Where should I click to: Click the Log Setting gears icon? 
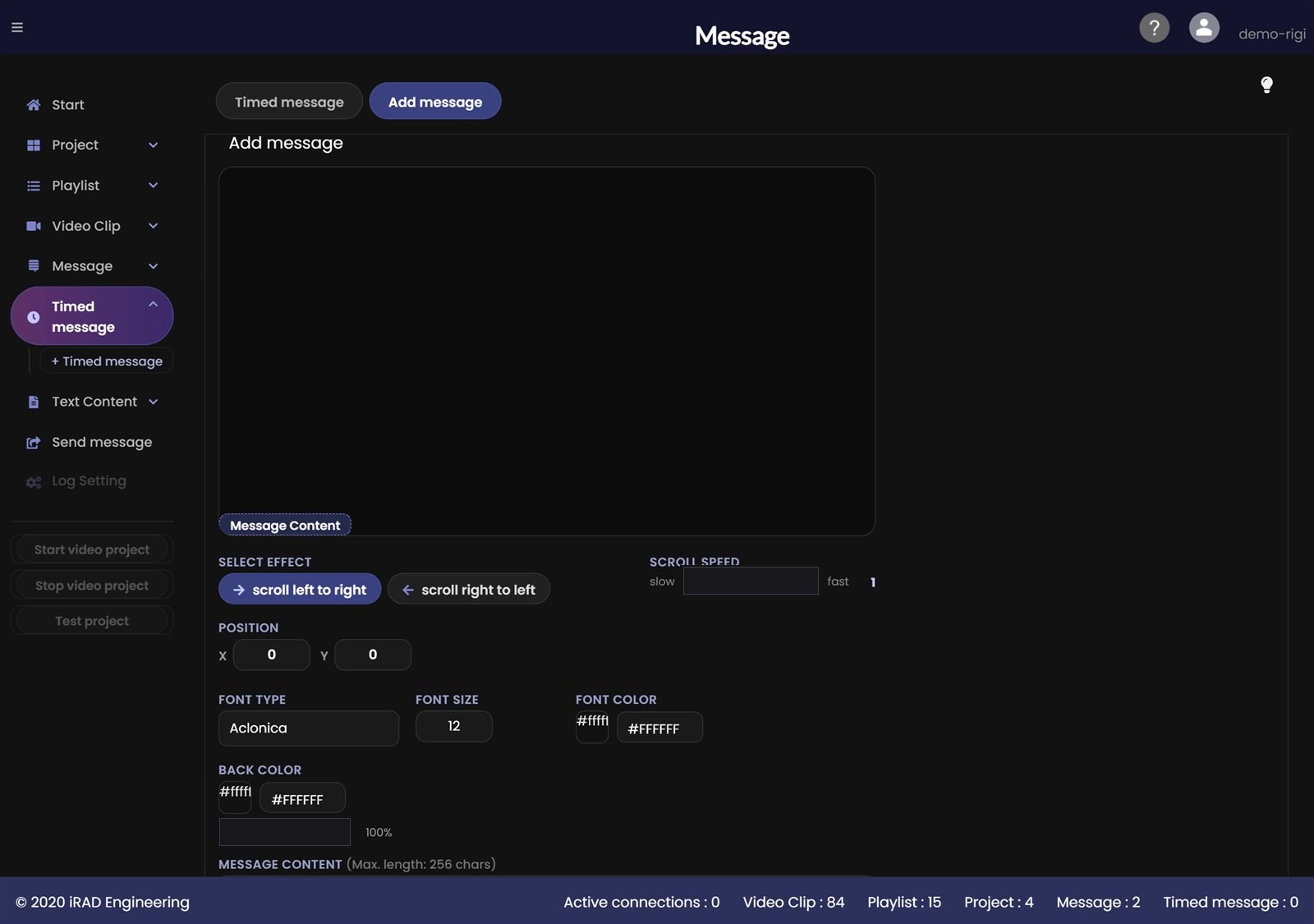[x=34, y=482]
